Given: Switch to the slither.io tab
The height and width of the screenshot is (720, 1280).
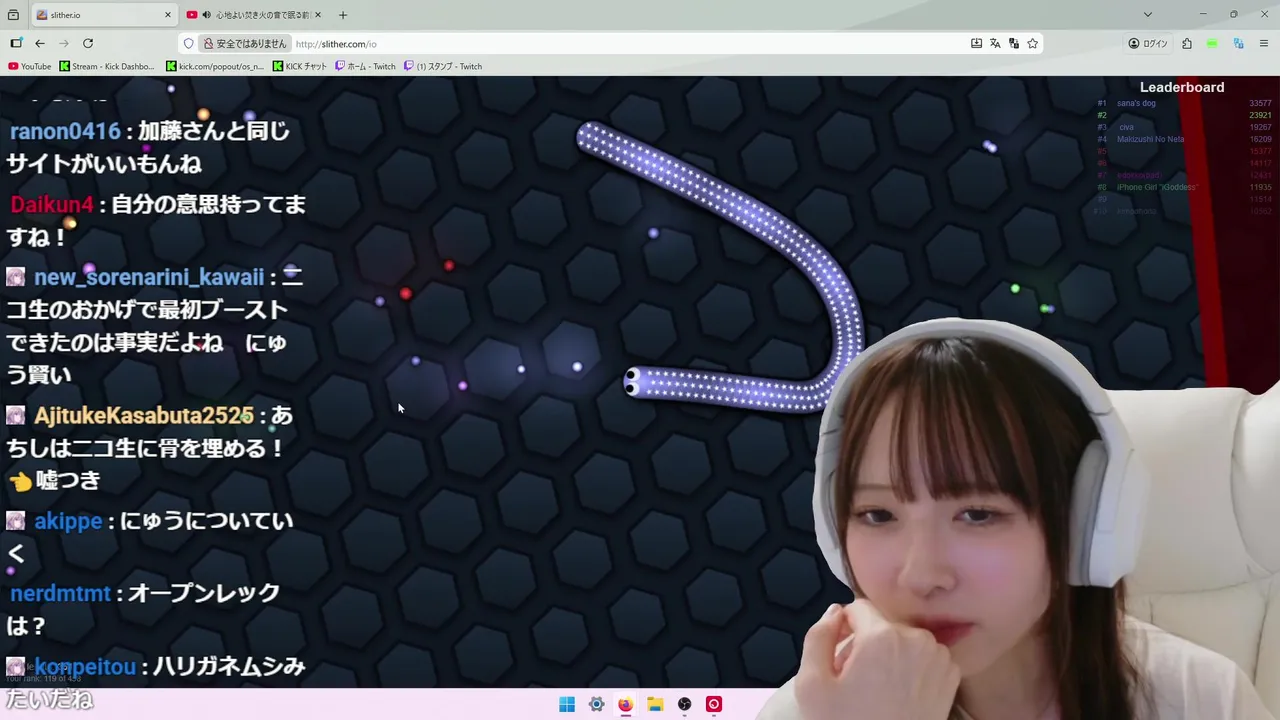Looking at the screenshot, I should coord(105,15).
